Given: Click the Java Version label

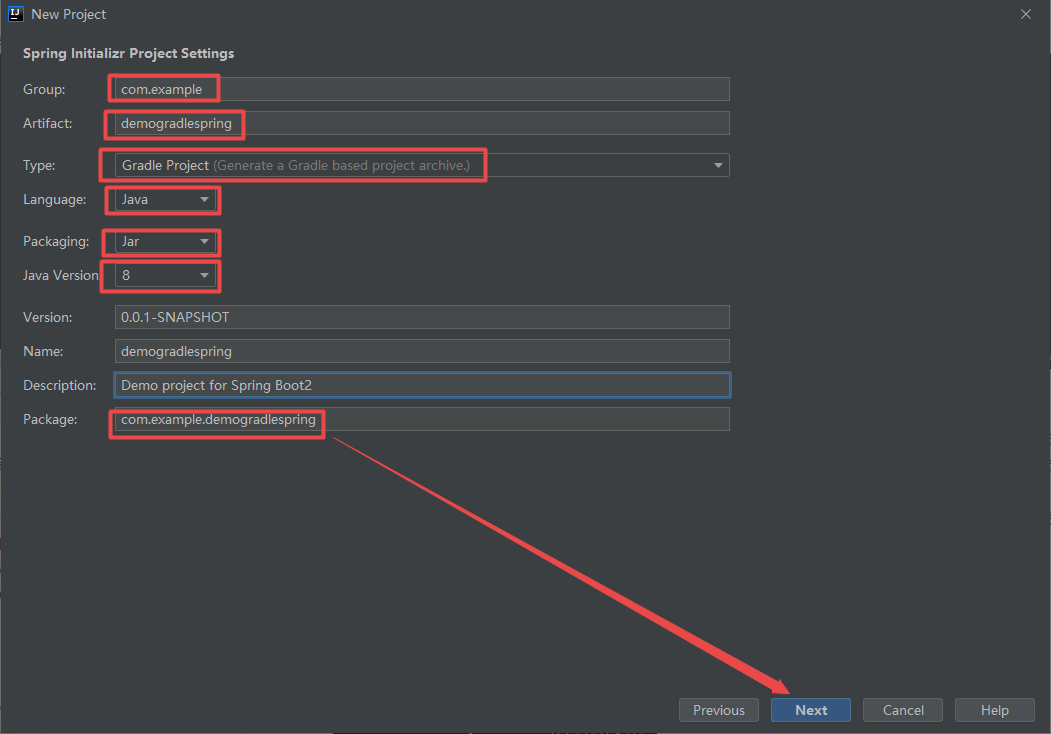Looking at the screenshot, I should pos(60,276).
